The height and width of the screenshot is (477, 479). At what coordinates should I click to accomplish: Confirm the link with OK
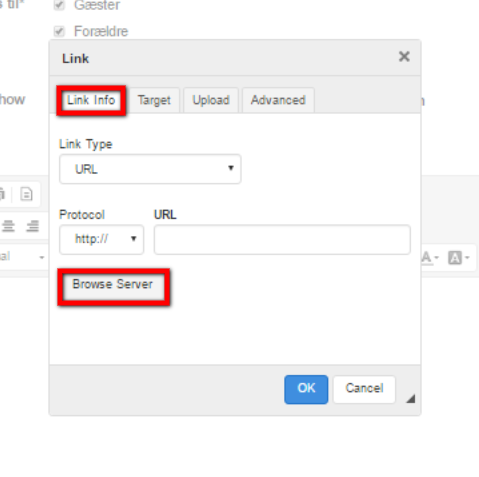click(306, 389)
